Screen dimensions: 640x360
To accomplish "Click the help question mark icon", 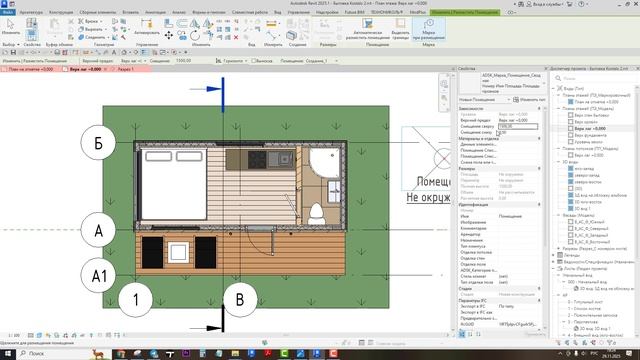I will [x=581, y=4].
